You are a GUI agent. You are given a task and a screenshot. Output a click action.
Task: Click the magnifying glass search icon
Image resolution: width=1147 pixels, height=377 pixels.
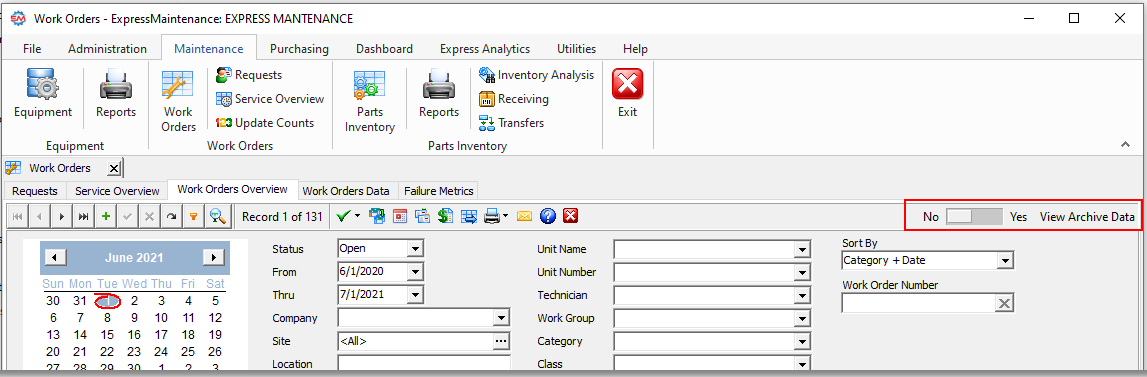pyautogui.click(x=217, y=217)
